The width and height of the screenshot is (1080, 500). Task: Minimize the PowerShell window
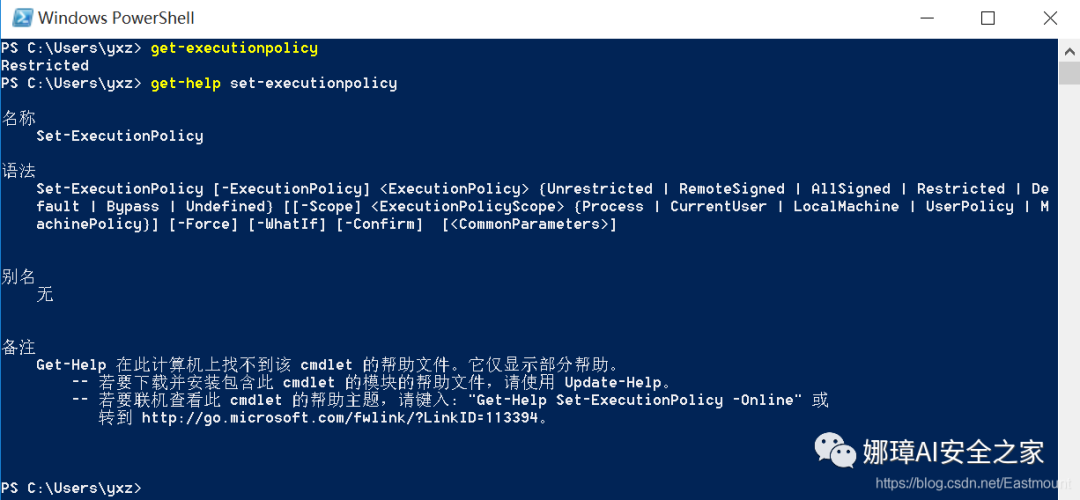pos(924,19)
